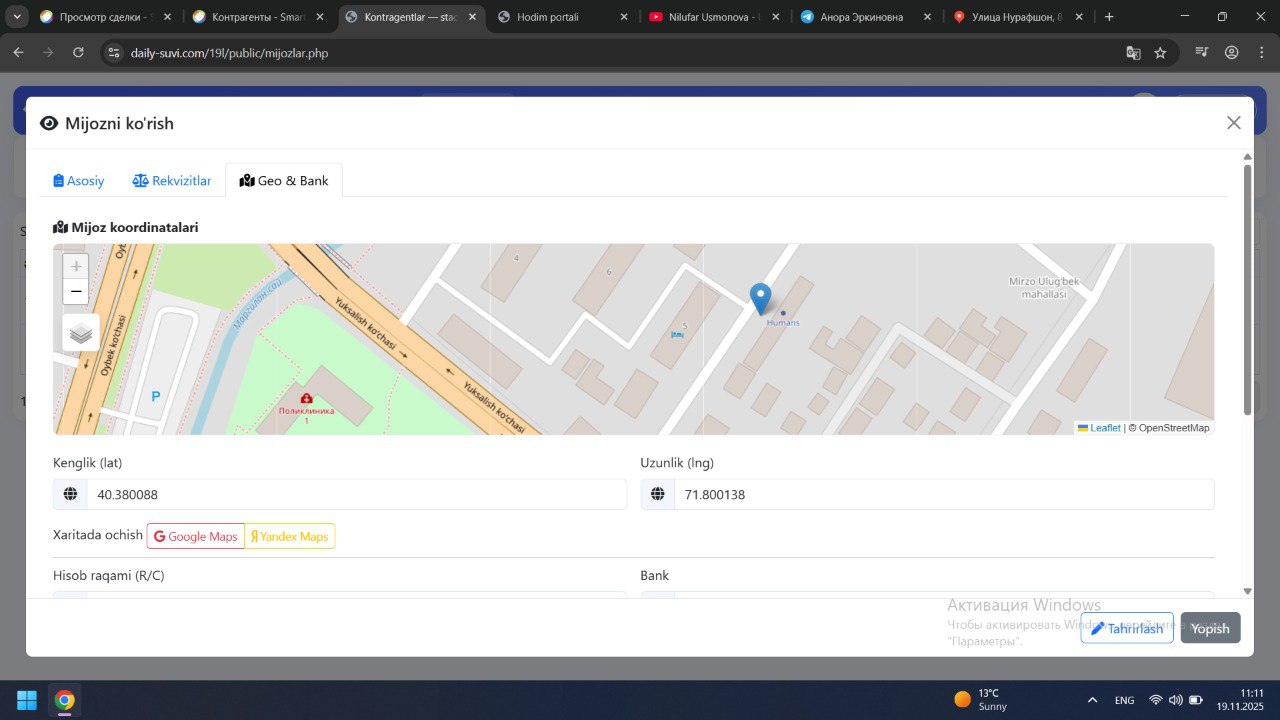Viewport: 1280px width, 720px height.
Task: Close the Mijozni ko'rish dialog with X
Action: [x=1234, y=123]
